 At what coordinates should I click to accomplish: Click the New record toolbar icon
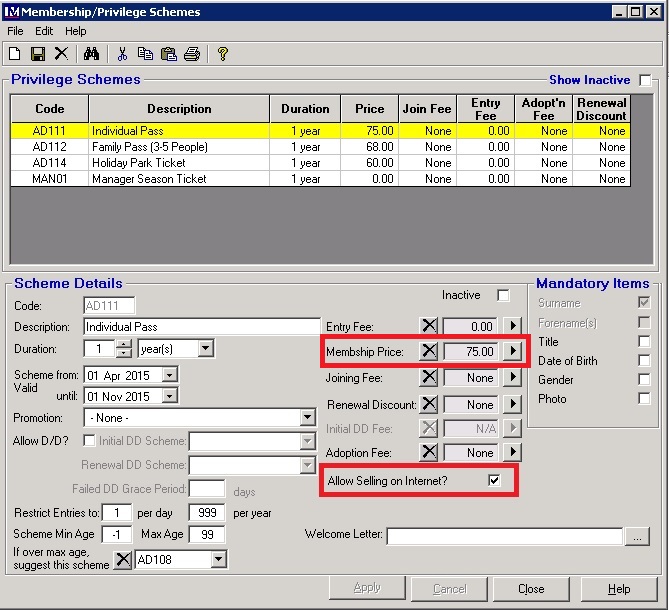tap(15, 54)
